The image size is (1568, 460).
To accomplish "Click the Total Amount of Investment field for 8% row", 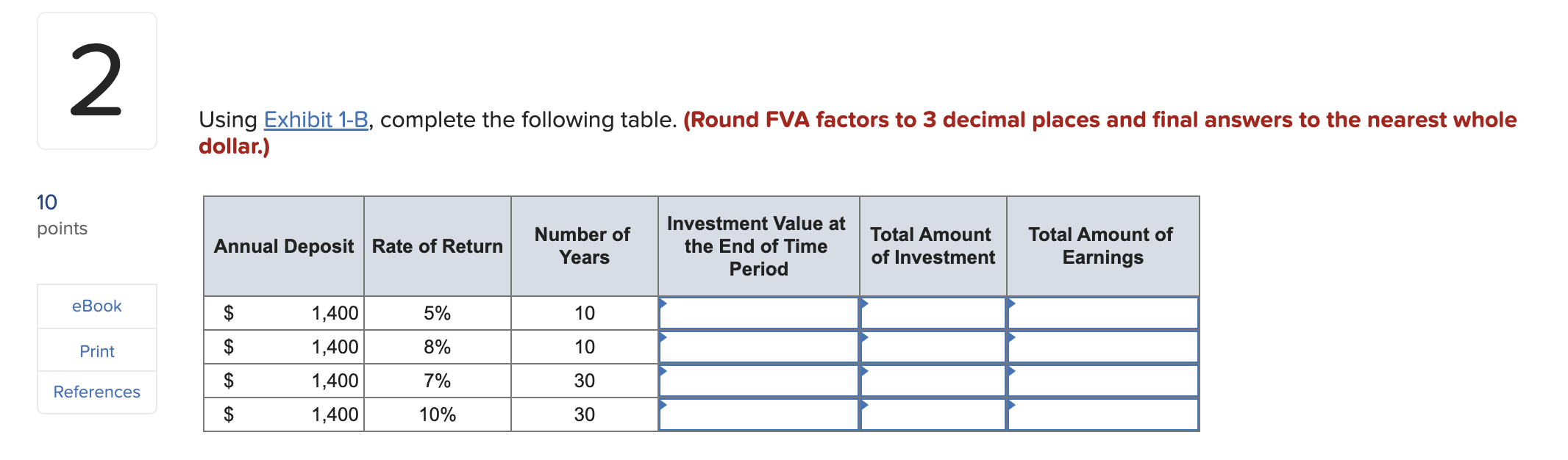I will coord(932,346).
